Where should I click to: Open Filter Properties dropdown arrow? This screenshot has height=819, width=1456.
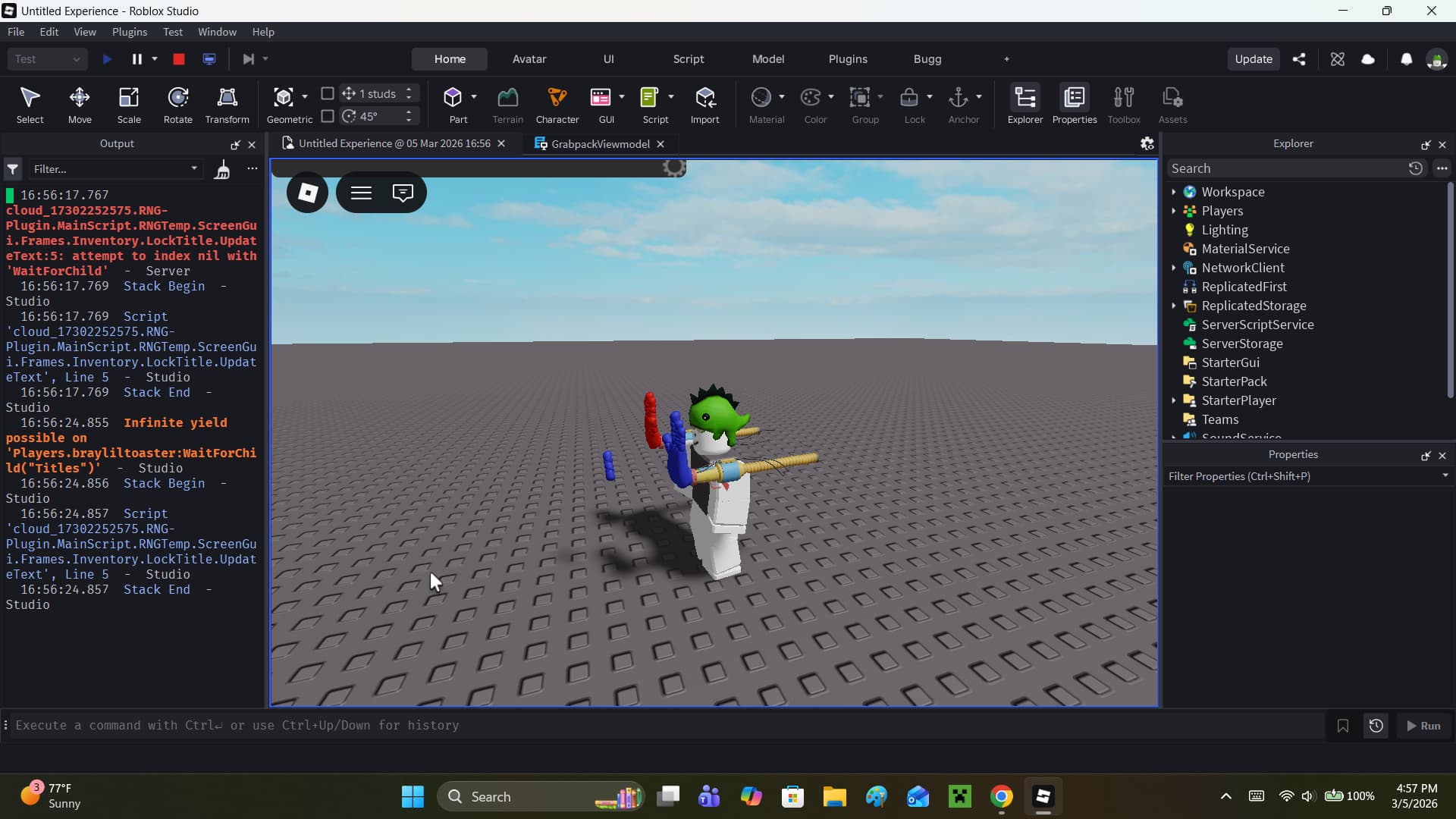point(1445,475)
